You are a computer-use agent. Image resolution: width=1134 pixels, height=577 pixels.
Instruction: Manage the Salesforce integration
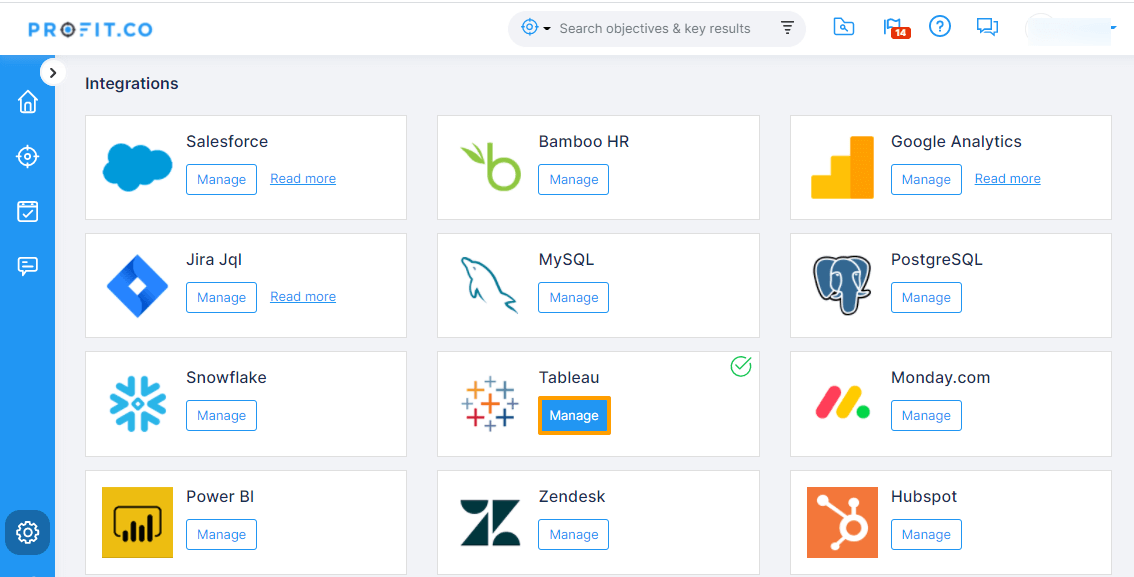tap(221, 179)
